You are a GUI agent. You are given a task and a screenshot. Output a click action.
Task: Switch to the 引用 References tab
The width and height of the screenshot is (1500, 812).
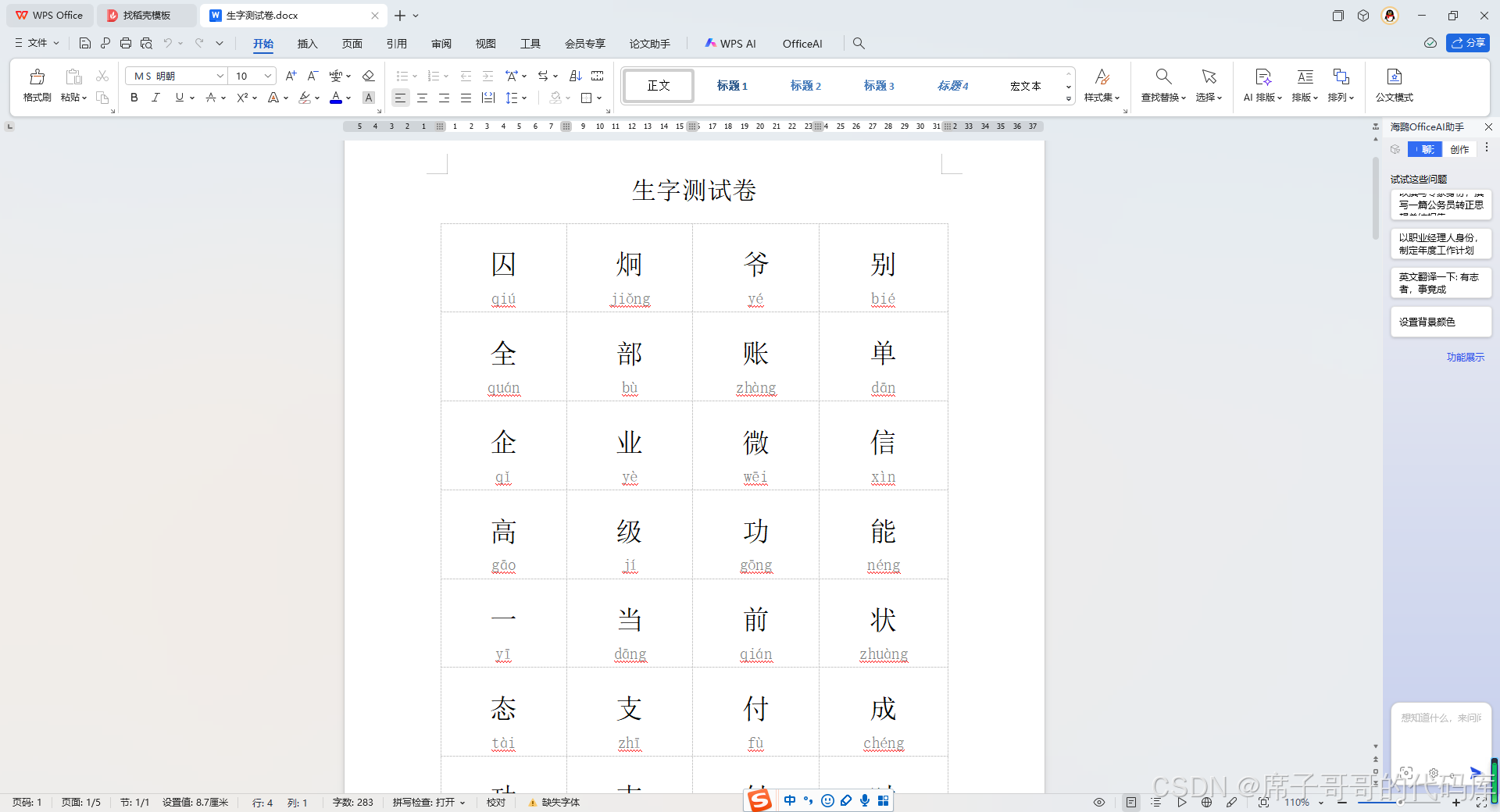[x=397, y=44]
